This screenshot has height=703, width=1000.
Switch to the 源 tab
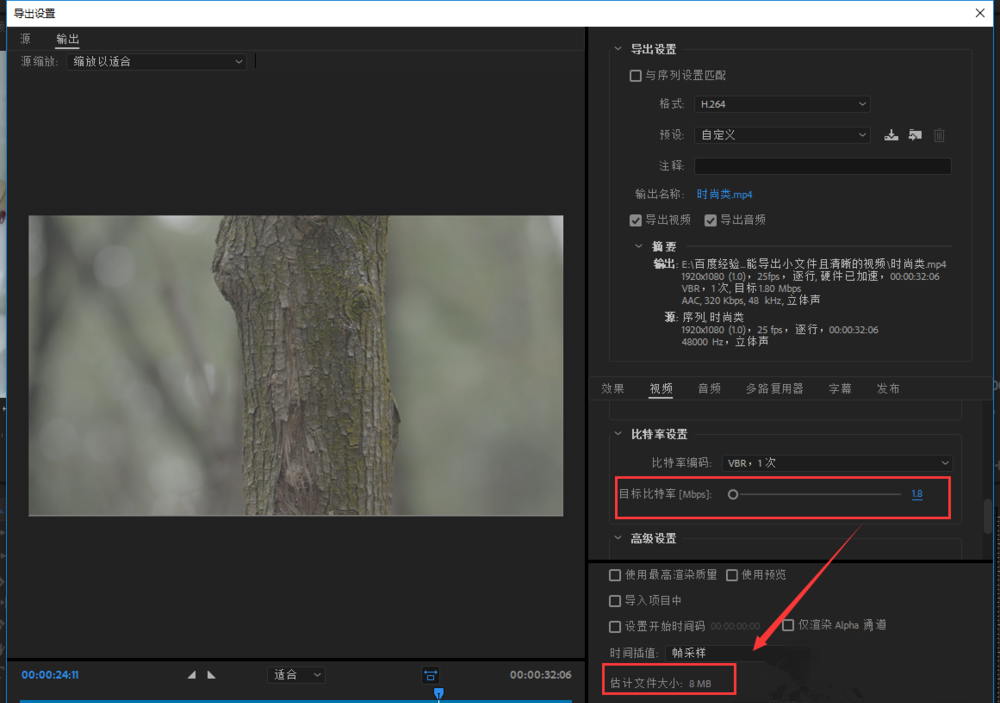[x=25, y=38]
